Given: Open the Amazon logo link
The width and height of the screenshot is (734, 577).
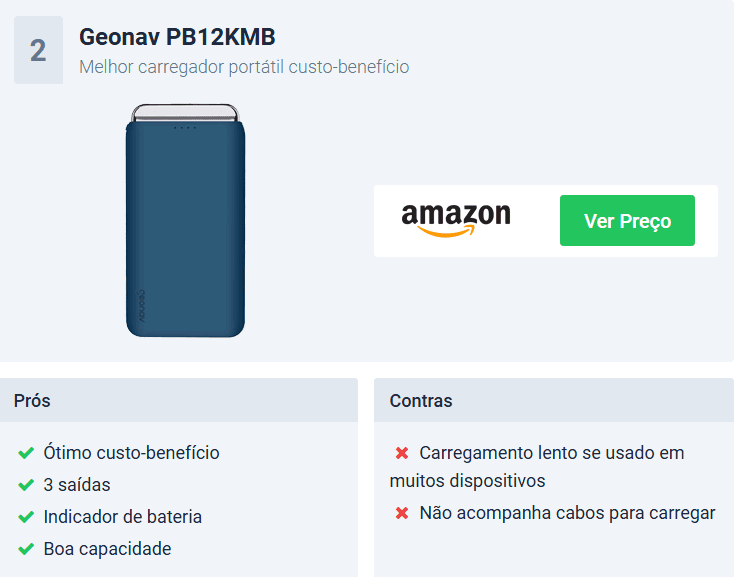Looking at the screenshot, I should pyautogui.click(x=456, y=220).
